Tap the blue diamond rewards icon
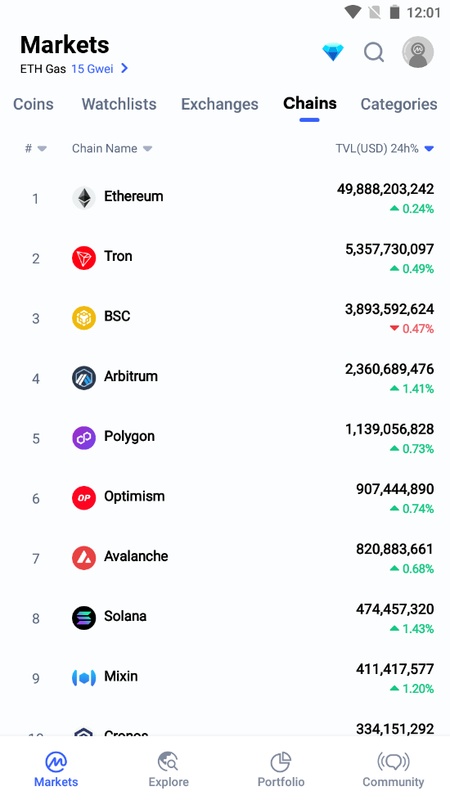The height and width of the screenshot is (800, 450). 333,52
